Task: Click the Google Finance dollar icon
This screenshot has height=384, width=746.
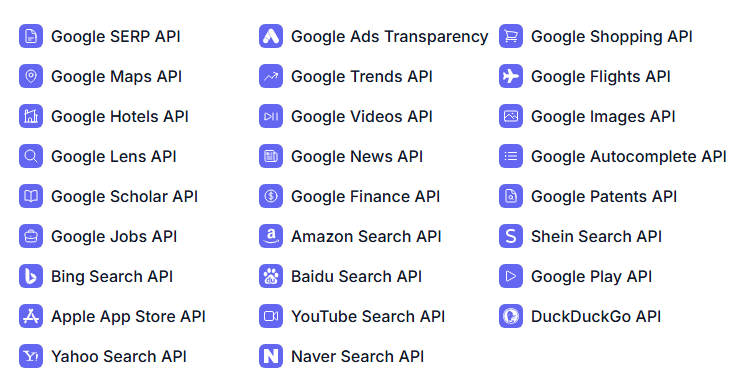Action: pyautogui.click(x=271, y=196)
